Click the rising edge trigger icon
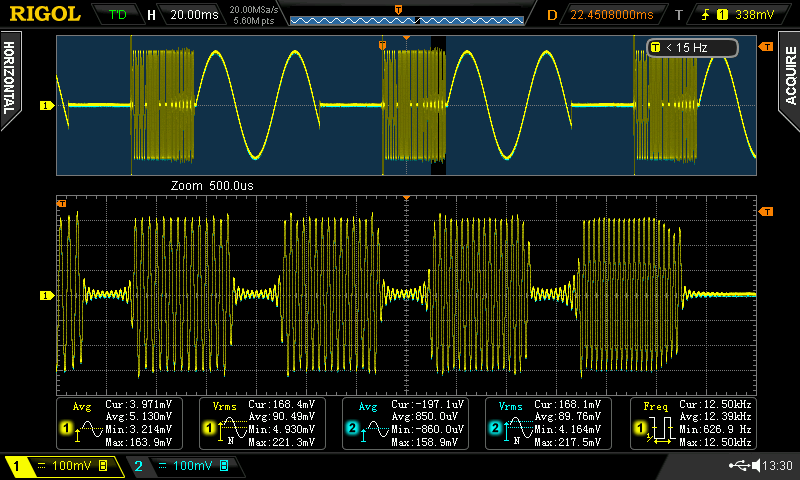This screenshot has height=480, width=800. [705, 15]
